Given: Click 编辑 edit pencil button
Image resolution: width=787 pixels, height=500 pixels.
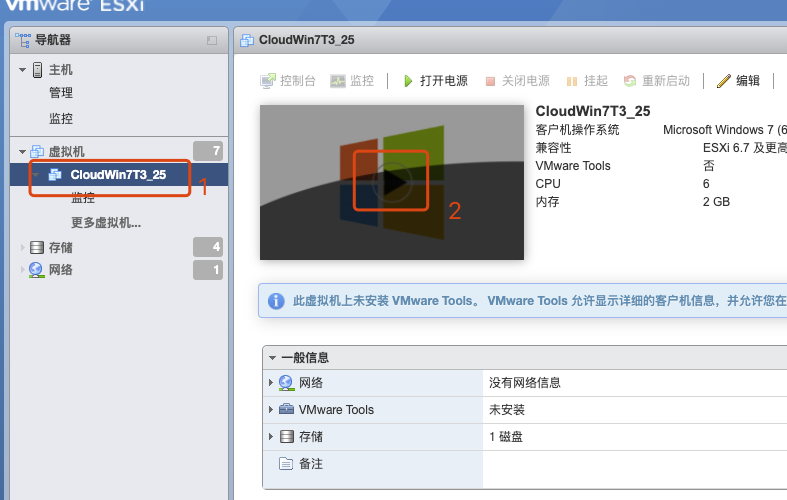Looking at the screenshot, I should pyautogui.click(x=738, y=81).
